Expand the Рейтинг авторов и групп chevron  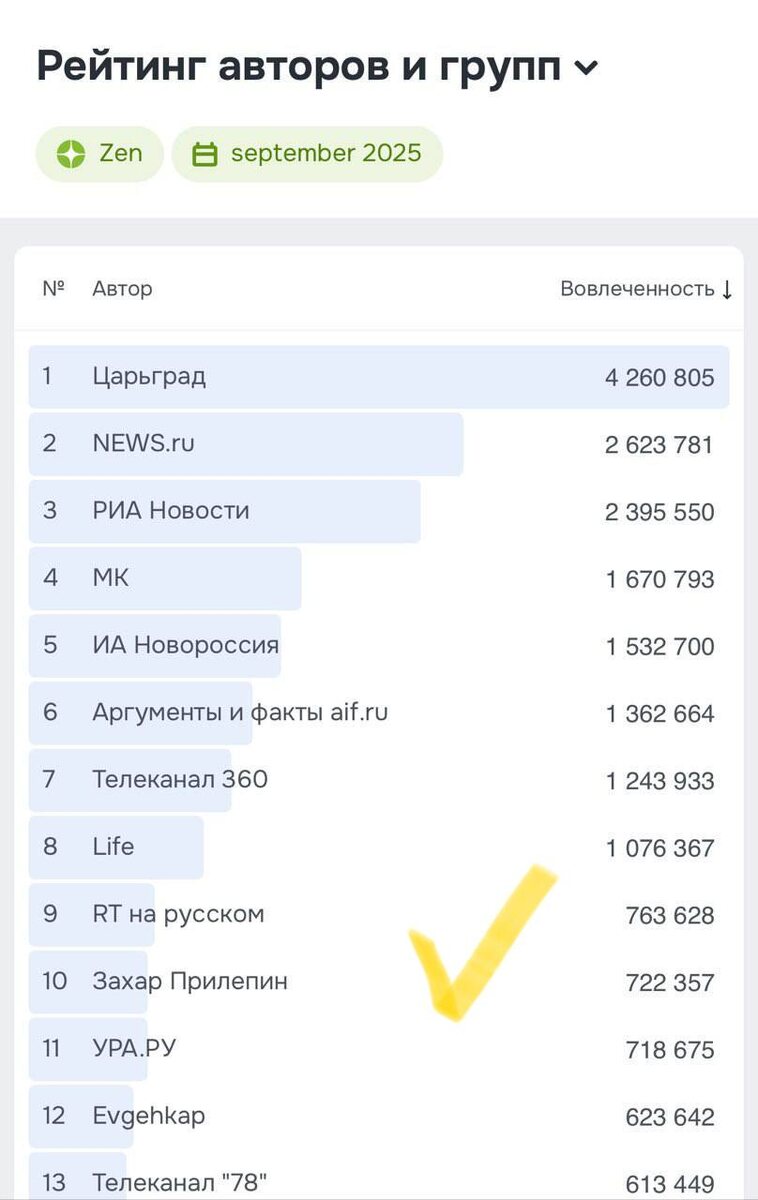click(x=586, y=68)
